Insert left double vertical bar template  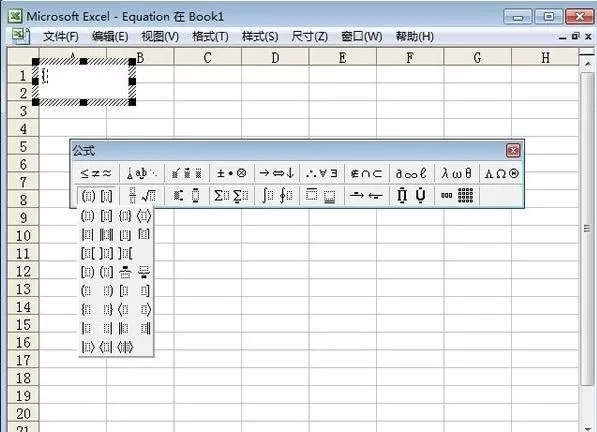coord(124,328)
